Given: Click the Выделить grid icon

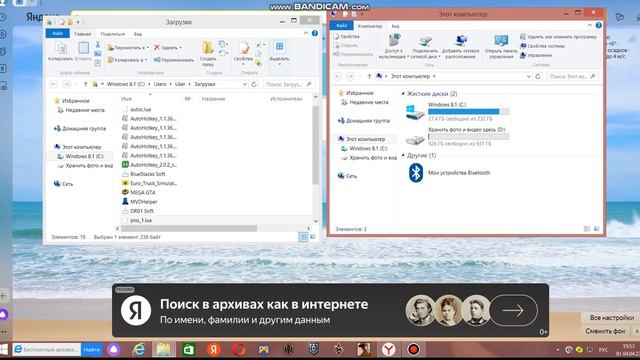Looking at the screenshot, I should tap(280, 47).
